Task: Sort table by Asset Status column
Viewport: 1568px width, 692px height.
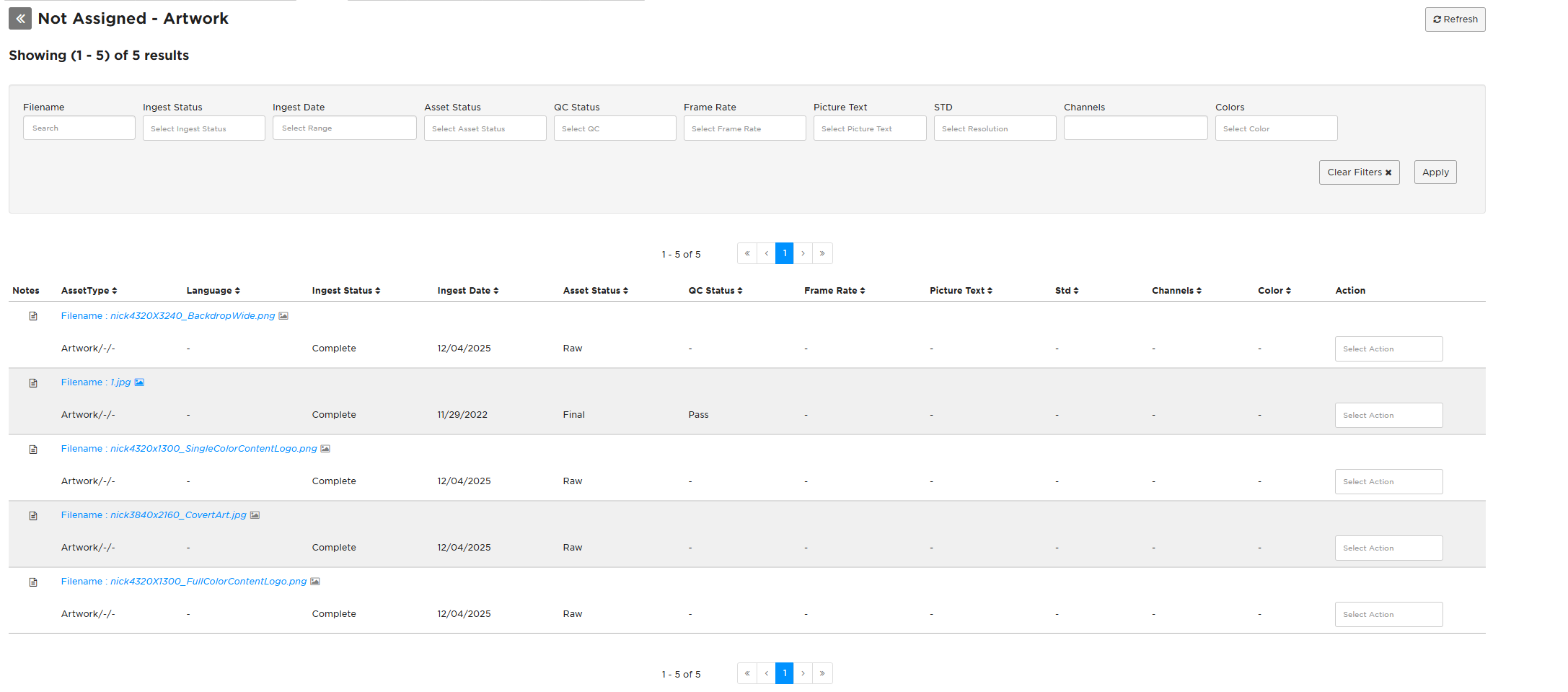Action: [x=596, y=291]
